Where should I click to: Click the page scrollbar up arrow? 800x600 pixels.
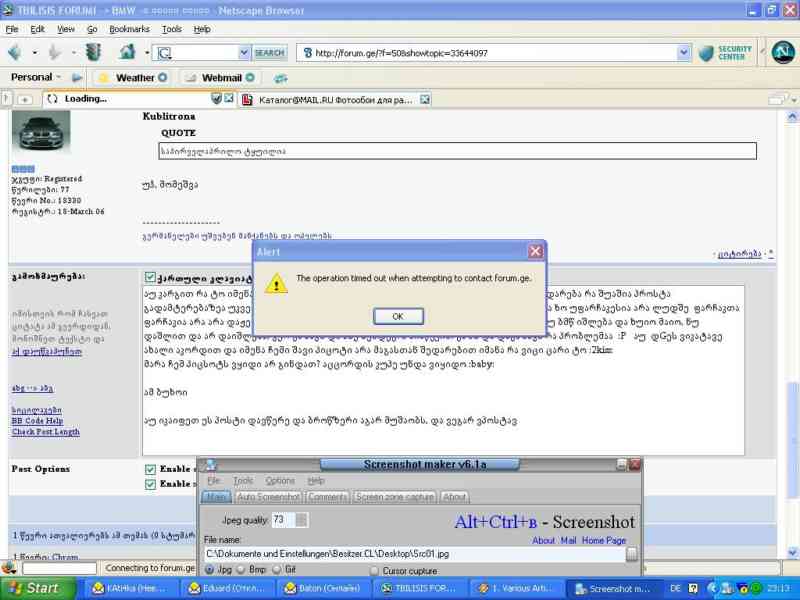[x=792, y=116]
